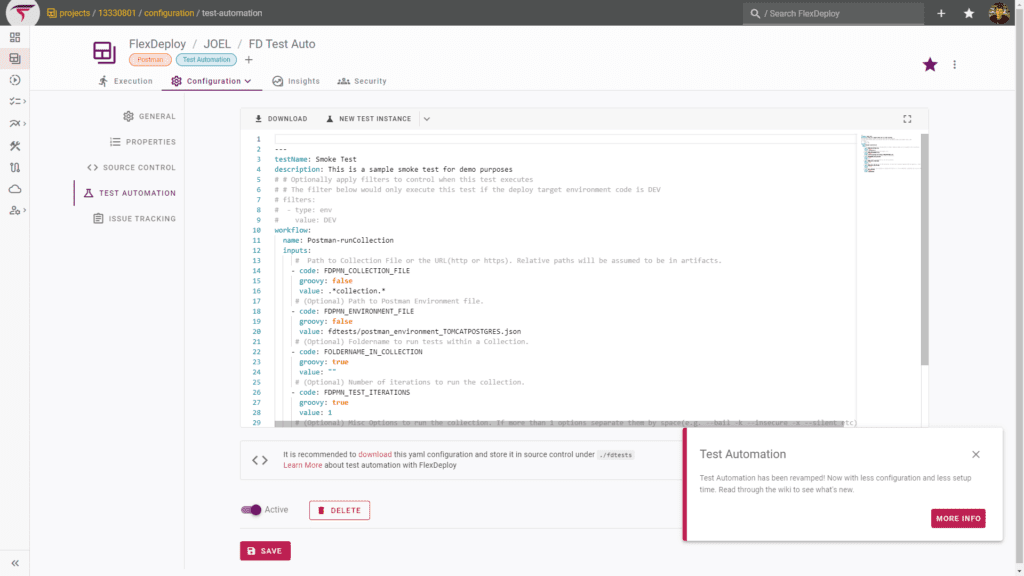
Task: Close the Test Automation notification
Action: tap(976, 455)
